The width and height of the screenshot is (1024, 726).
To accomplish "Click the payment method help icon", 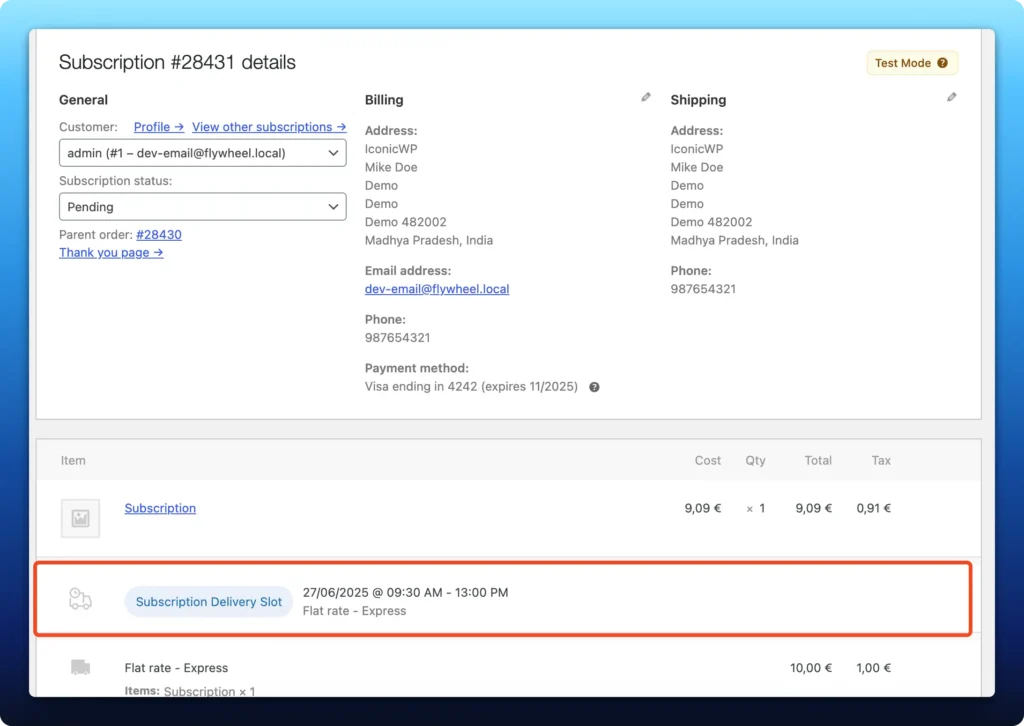I will pyautogui.click(x=594, y=387).
